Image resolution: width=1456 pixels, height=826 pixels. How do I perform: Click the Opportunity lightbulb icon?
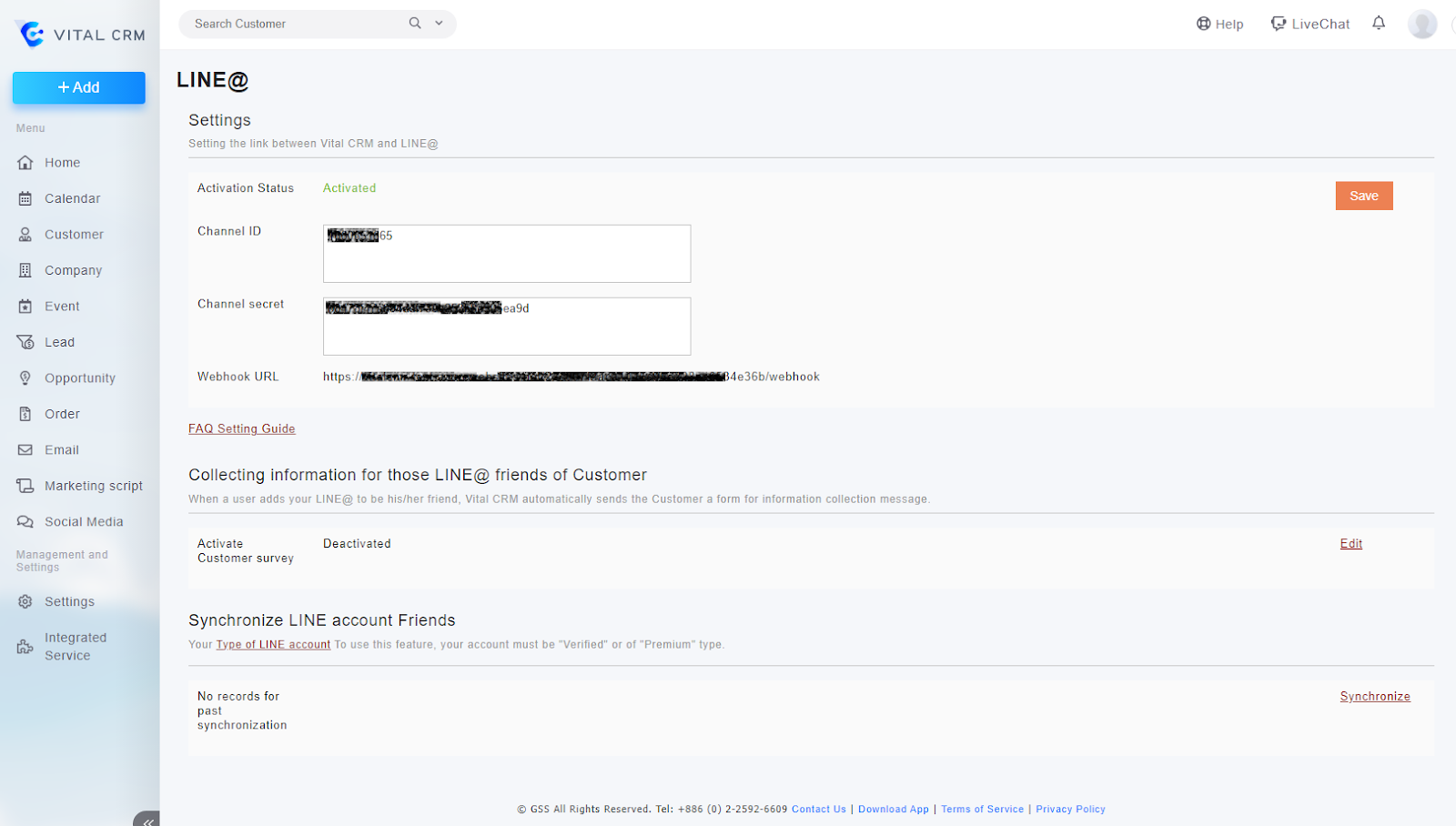[x=25, y=378]
